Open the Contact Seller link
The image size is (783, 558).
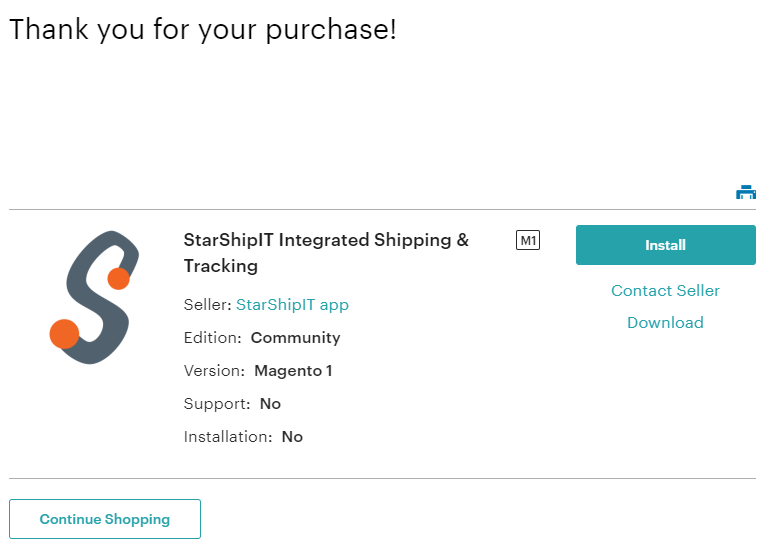(666, 290)
